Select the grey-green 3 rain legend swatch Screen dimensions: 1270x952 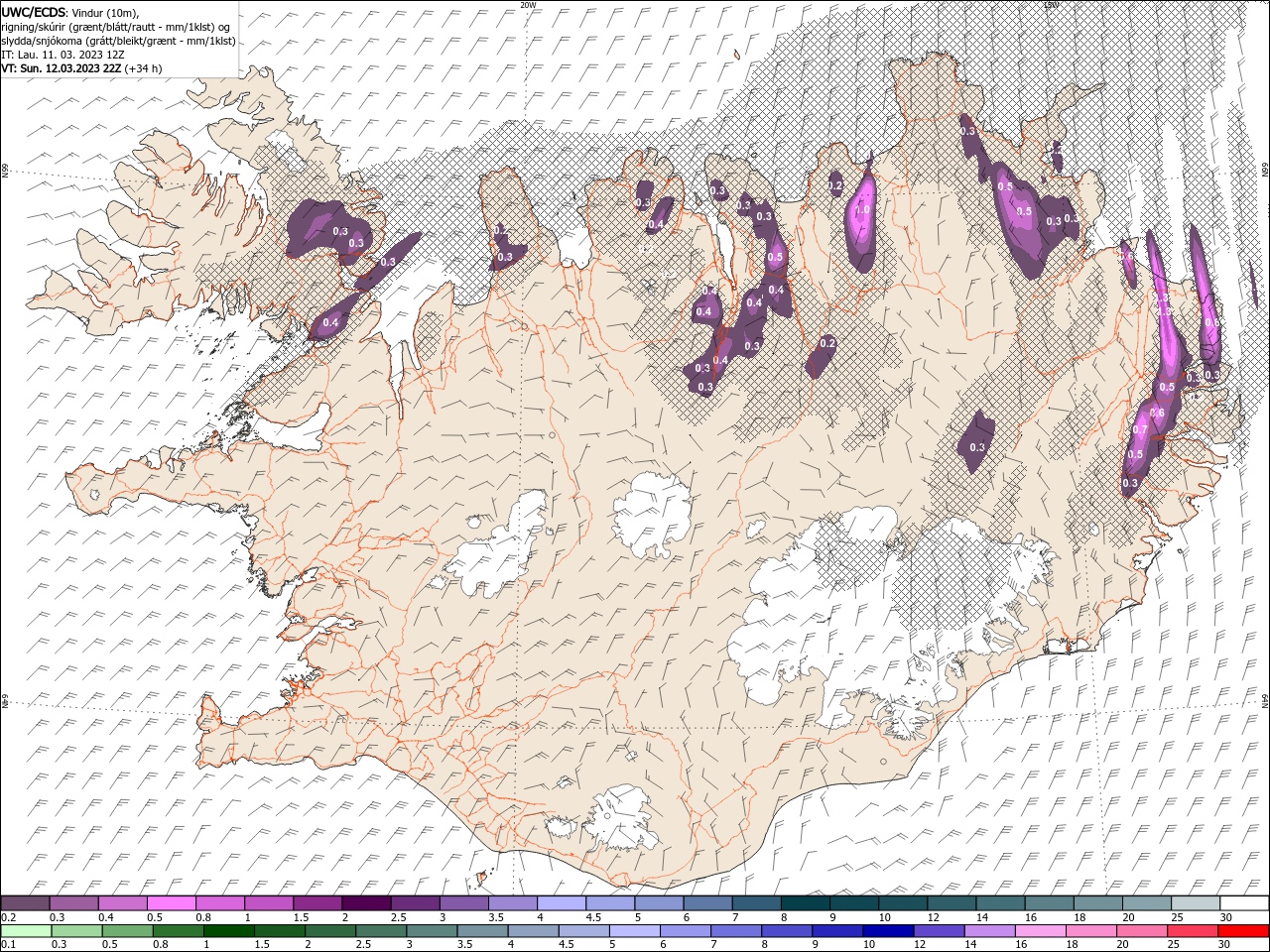coord(432,931)
